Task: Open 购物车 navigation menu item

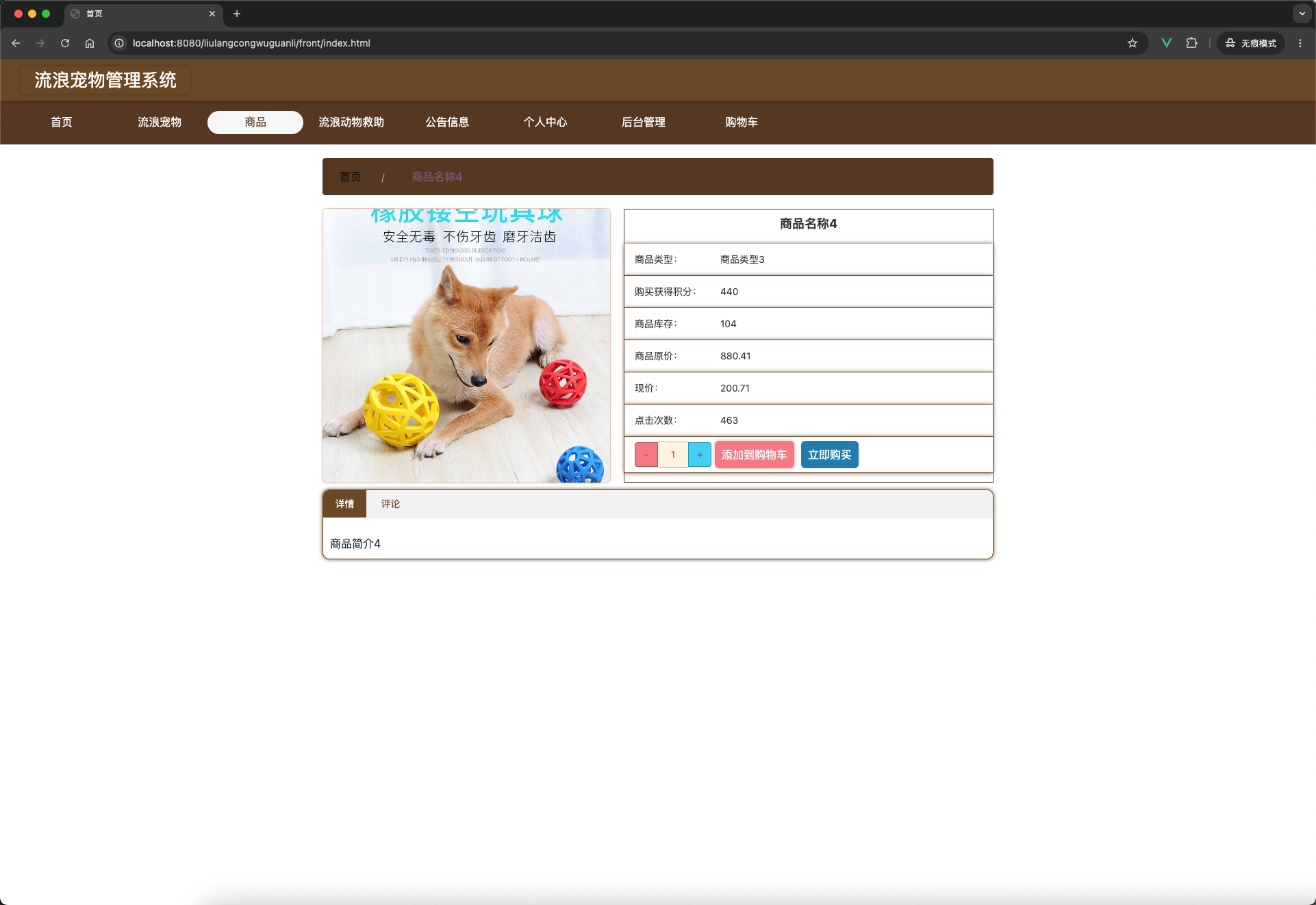Action: click(x=742, y=122)
